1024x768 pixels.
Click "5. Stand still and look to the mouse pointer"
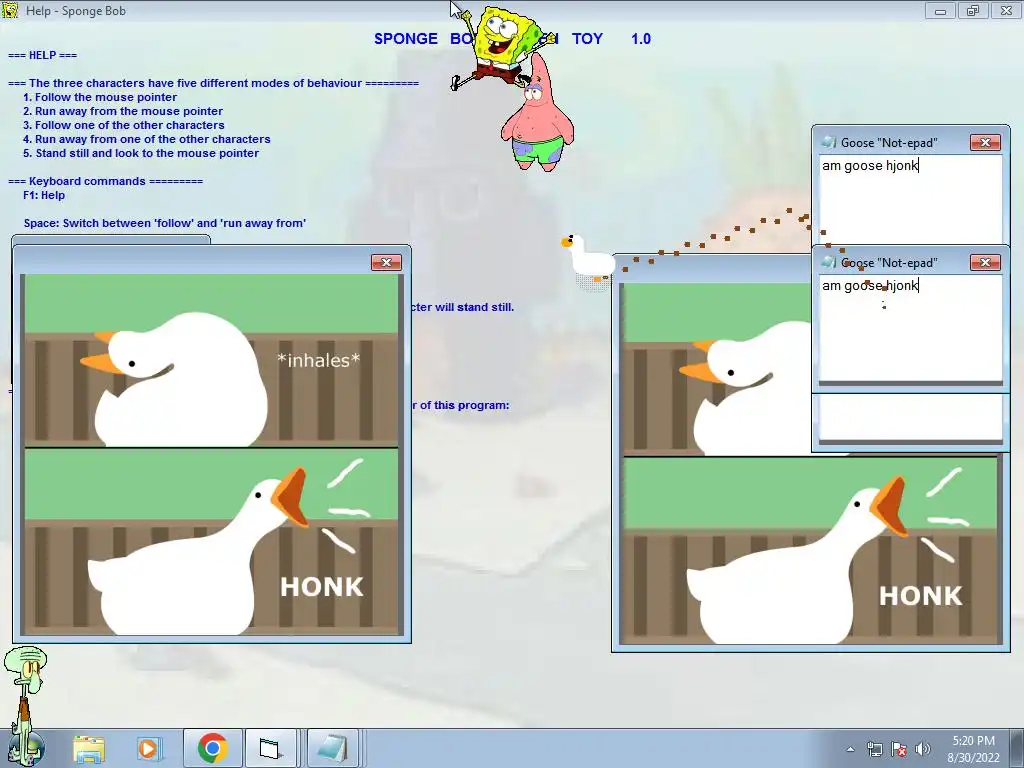tap(140, 153)
